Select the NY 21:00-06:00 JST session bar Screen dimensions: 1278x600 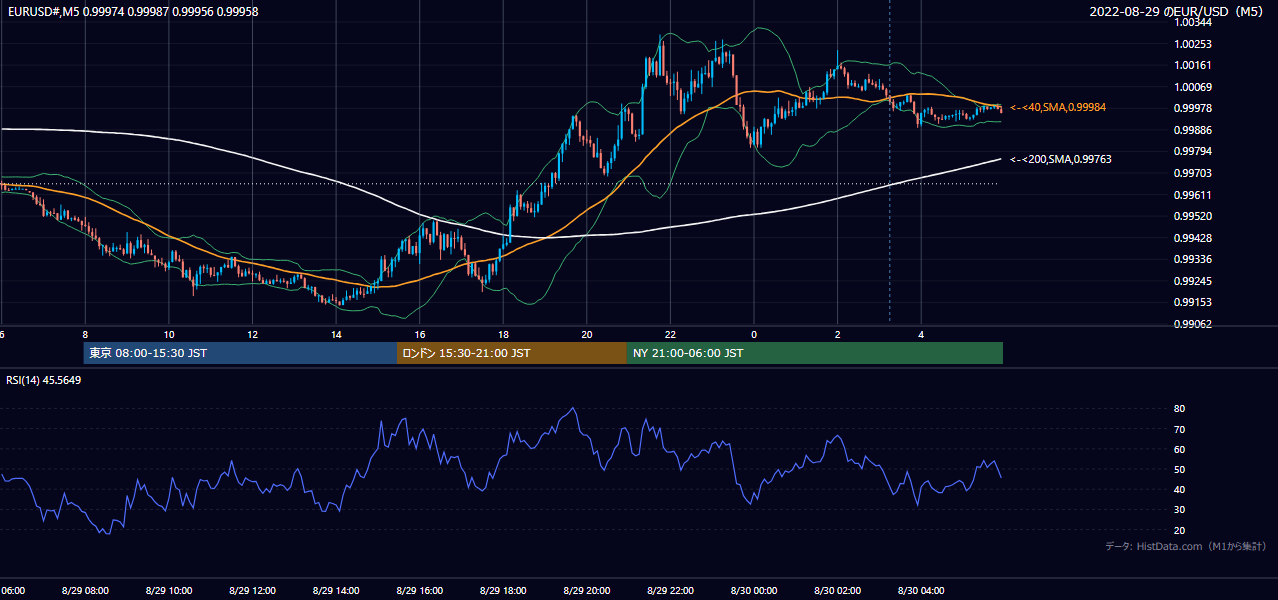point(815,353)
